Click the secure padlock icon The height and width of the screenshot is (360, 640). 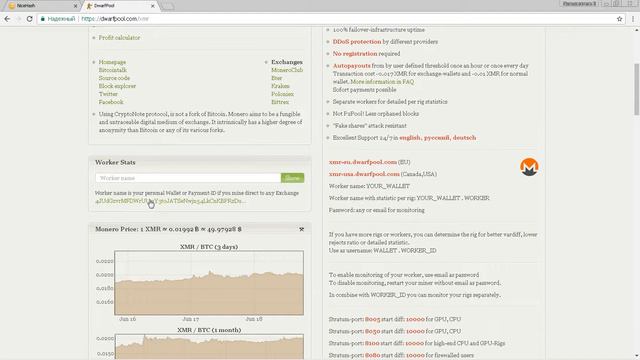click(x=42, y=19)
